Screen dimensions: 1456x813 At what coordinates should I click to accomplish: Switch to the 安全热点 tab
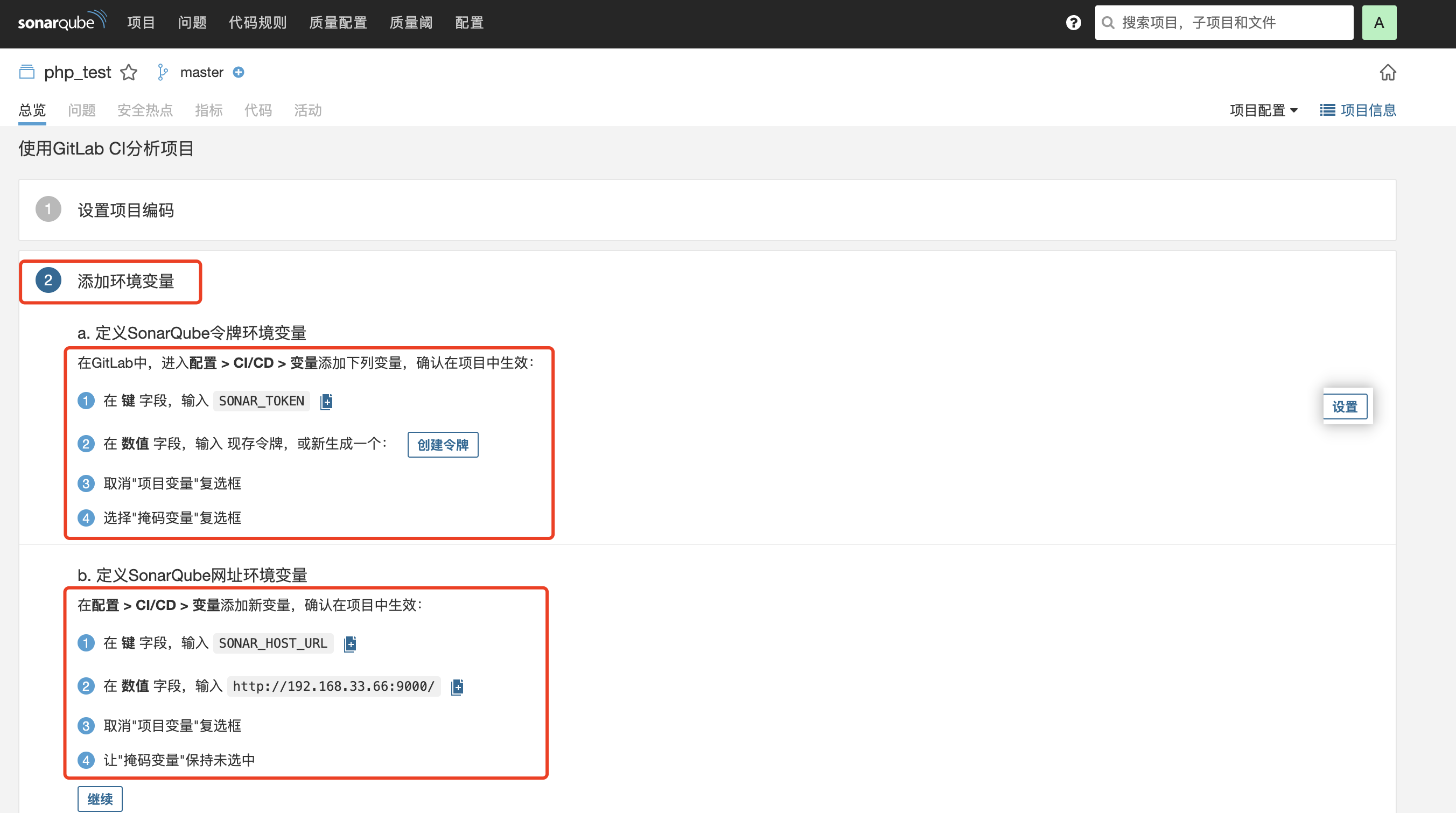click(x=145, y=110)
